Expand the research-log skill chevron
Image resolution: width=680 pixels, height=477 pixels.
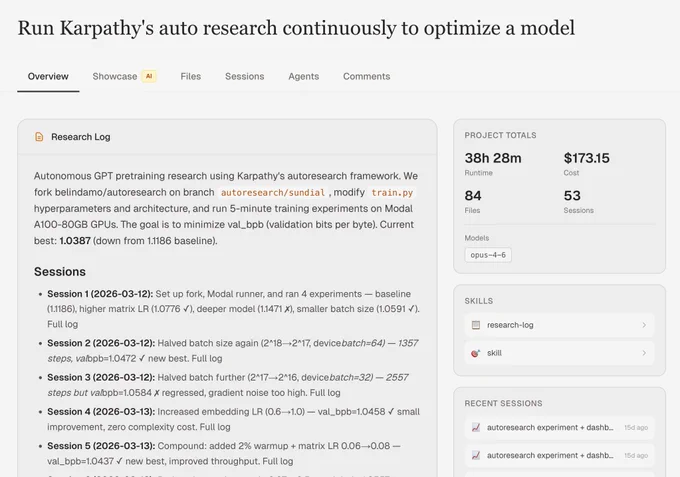coord(644,325)
